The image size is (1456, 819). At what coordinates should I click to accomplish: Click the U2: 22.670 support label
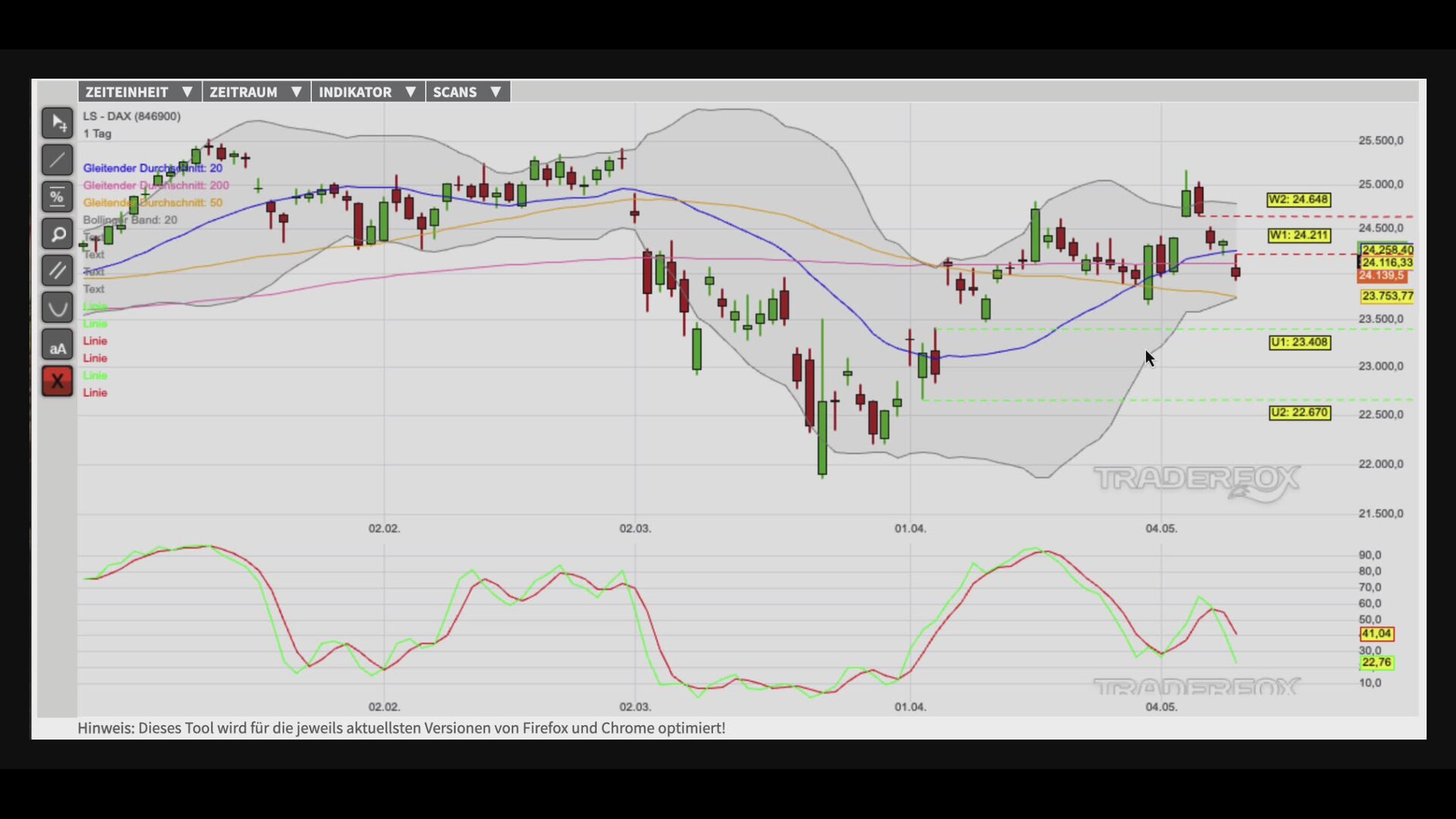(x=1299, y=413)
